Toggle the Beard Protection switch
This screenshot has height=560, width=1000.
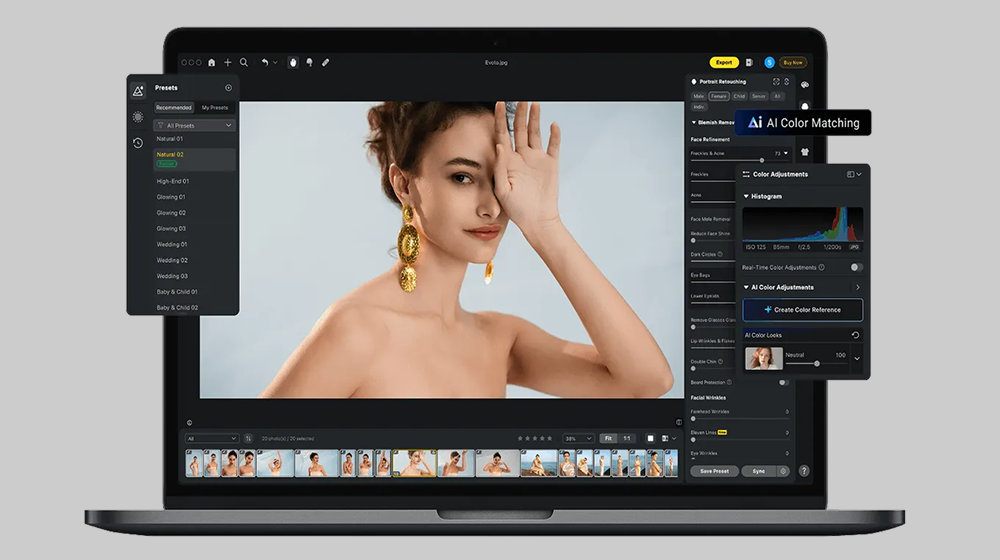point(784,383)
